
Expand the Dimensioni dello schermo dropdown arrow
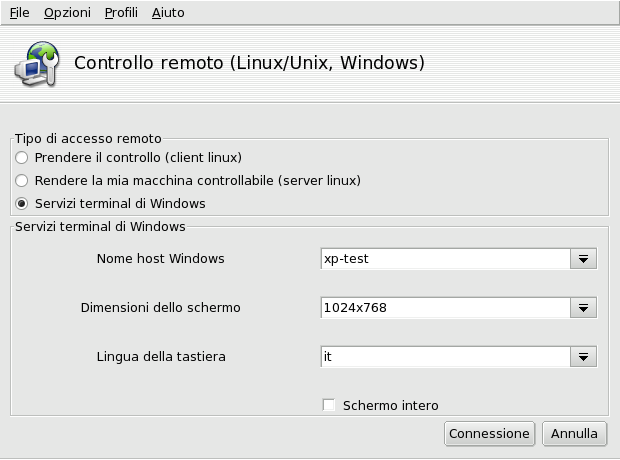[583, 308]
